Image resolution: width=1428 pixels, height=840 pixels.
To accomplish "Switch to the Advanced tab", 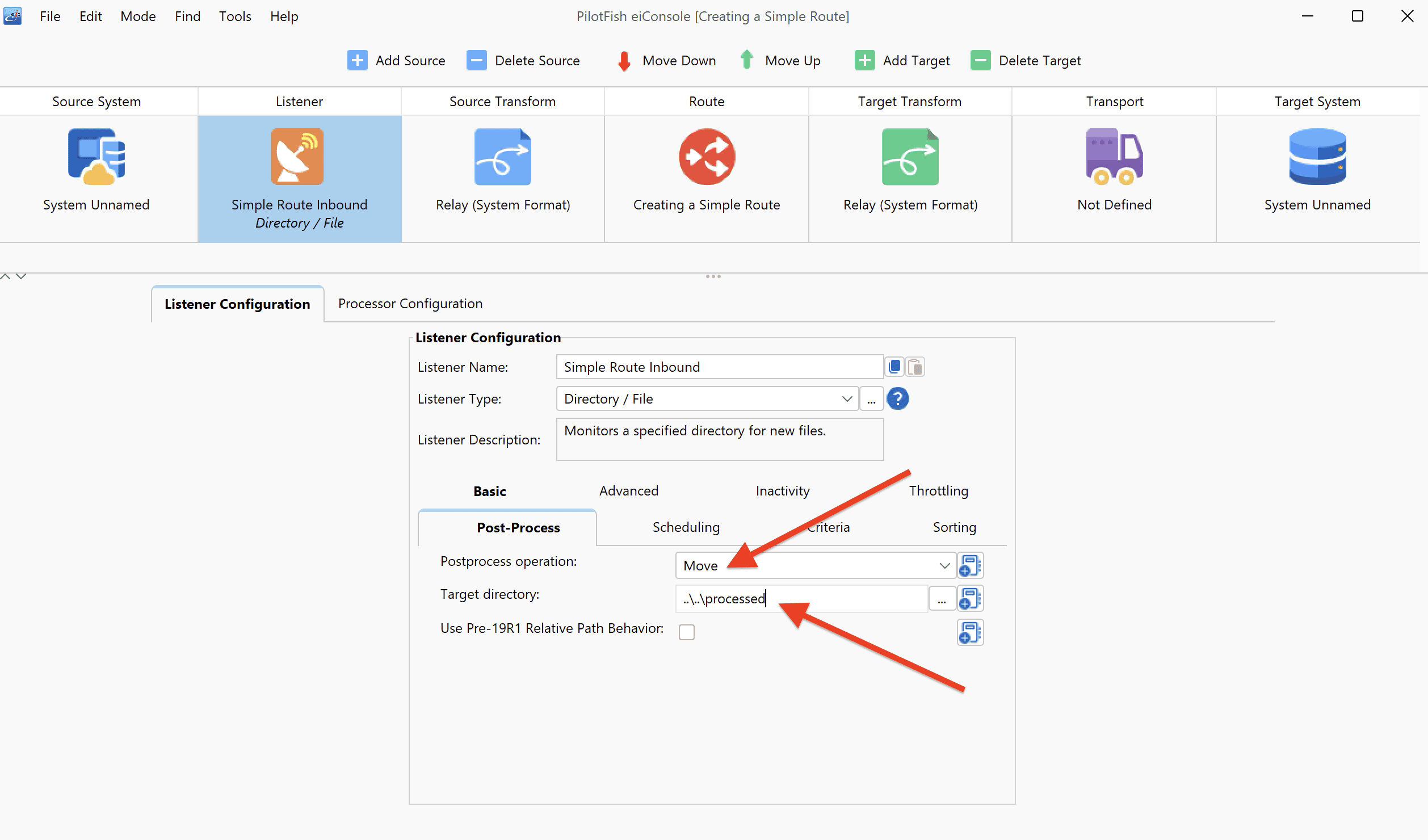I will tap(629, 491).
